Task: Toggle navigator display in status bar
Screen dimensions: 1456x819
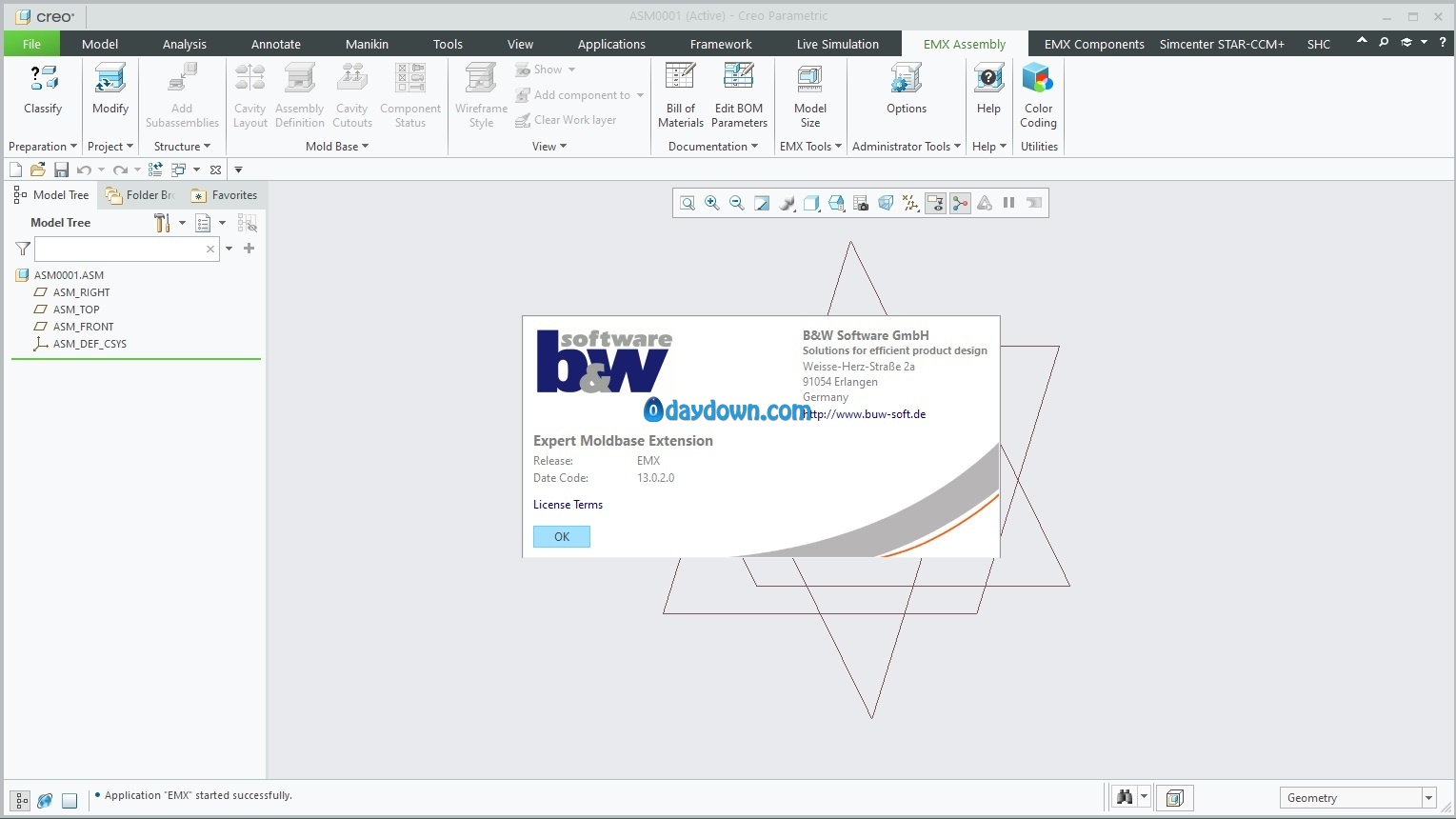Action: click(21, 801)
